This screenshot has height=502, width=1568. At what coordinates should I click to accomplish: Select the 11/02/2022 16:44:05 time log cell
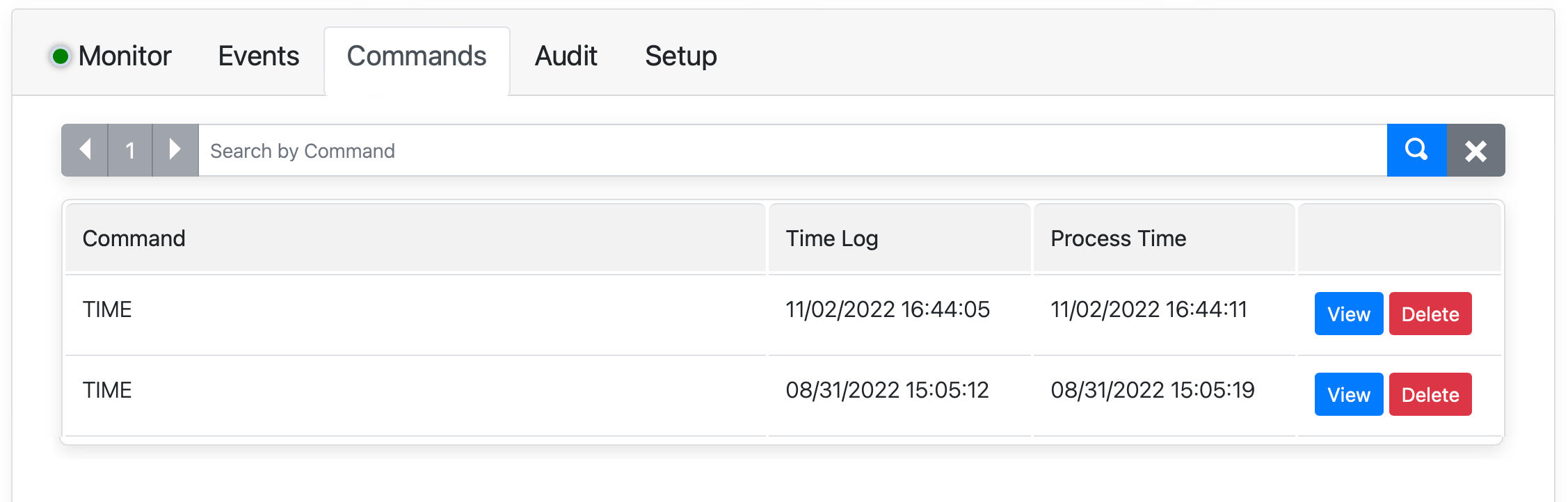[888, 309]
